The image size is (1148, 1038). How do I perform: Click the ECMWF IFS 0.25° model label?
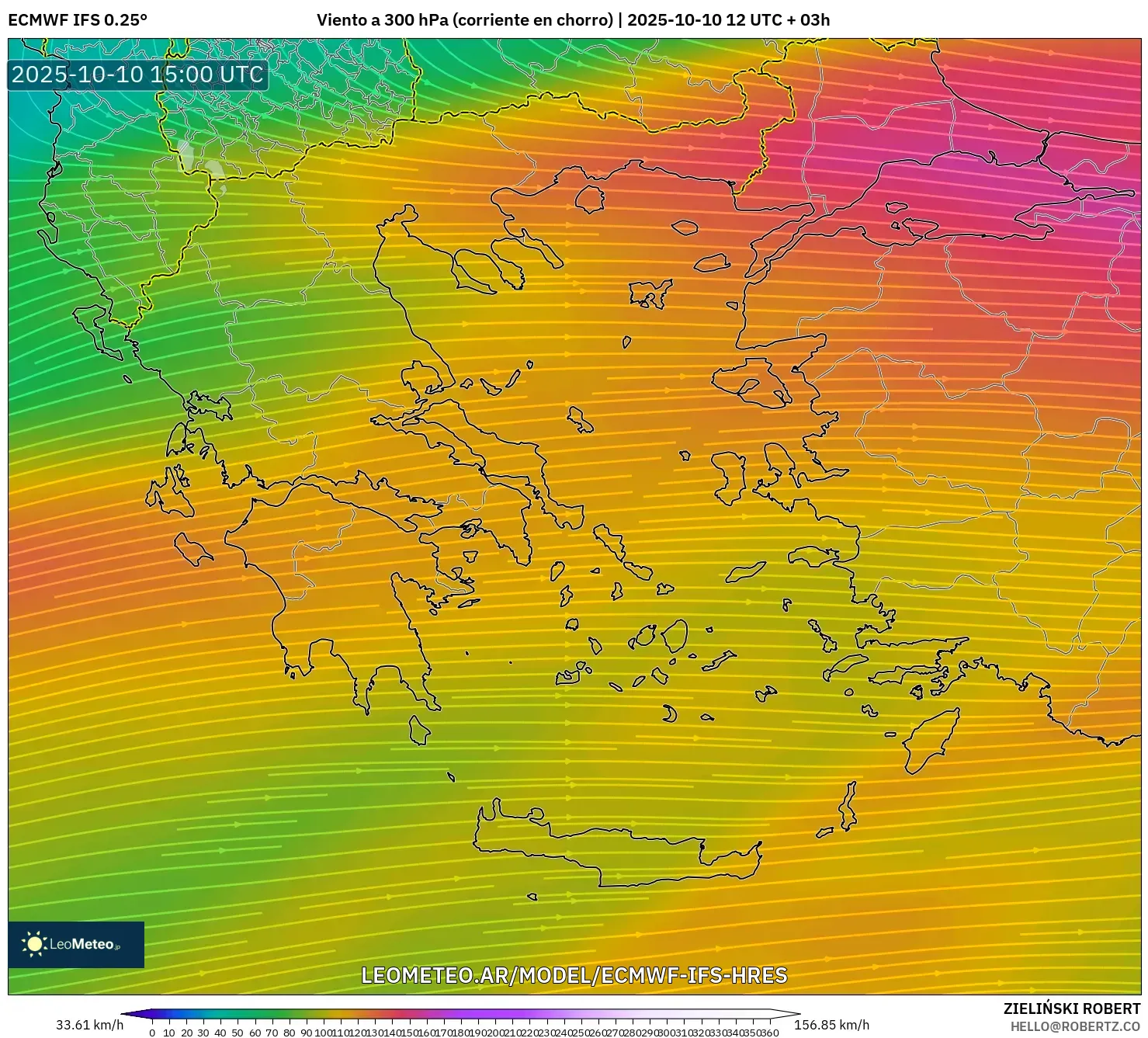tap(78, 20)
